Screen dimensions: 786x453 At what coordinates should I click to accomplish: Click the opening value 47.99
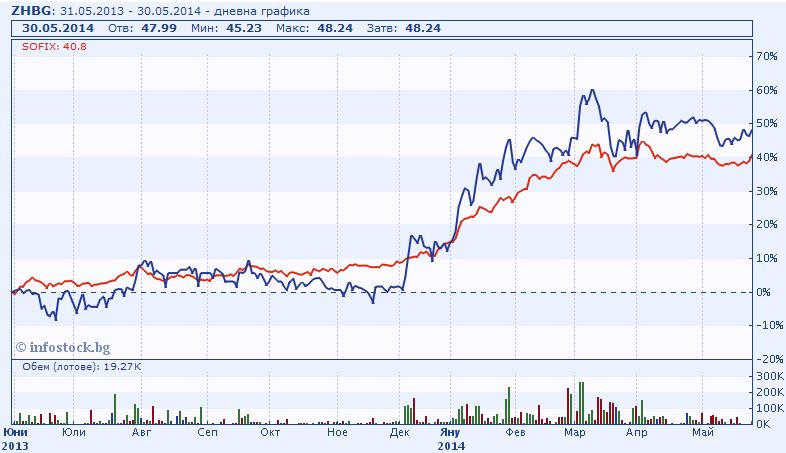pyautogui.click(x=159, y=28)
